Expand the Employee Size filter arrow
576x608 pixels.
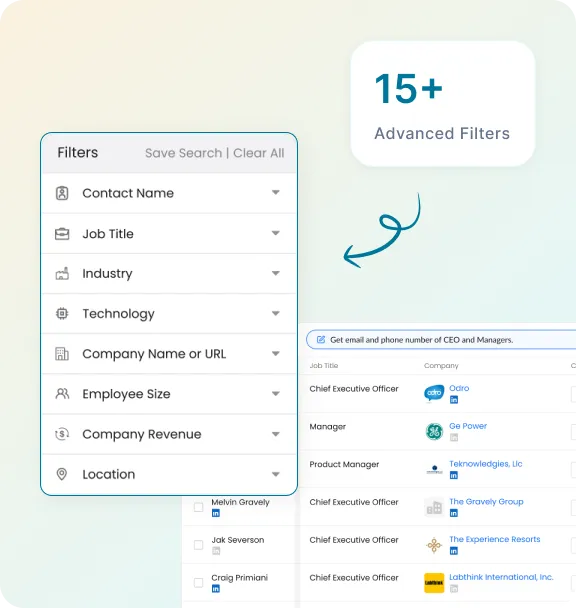click(275, 394)
